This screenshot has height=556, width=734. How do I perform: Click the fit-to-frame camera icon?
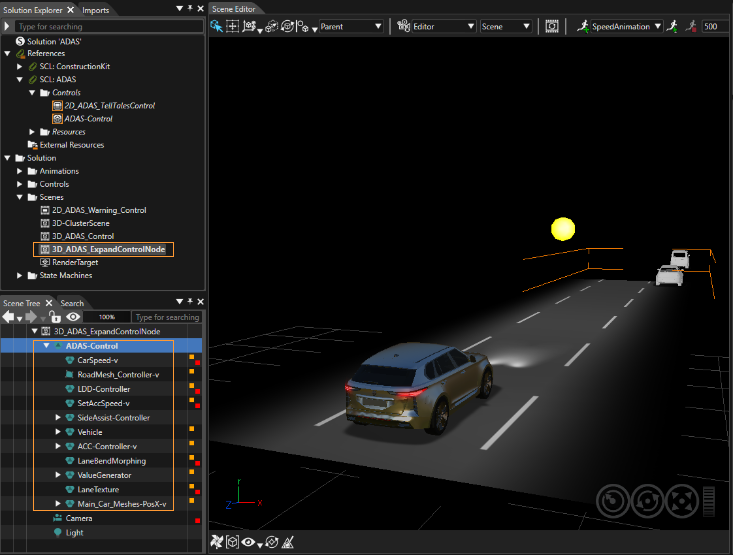click(552, 26)
